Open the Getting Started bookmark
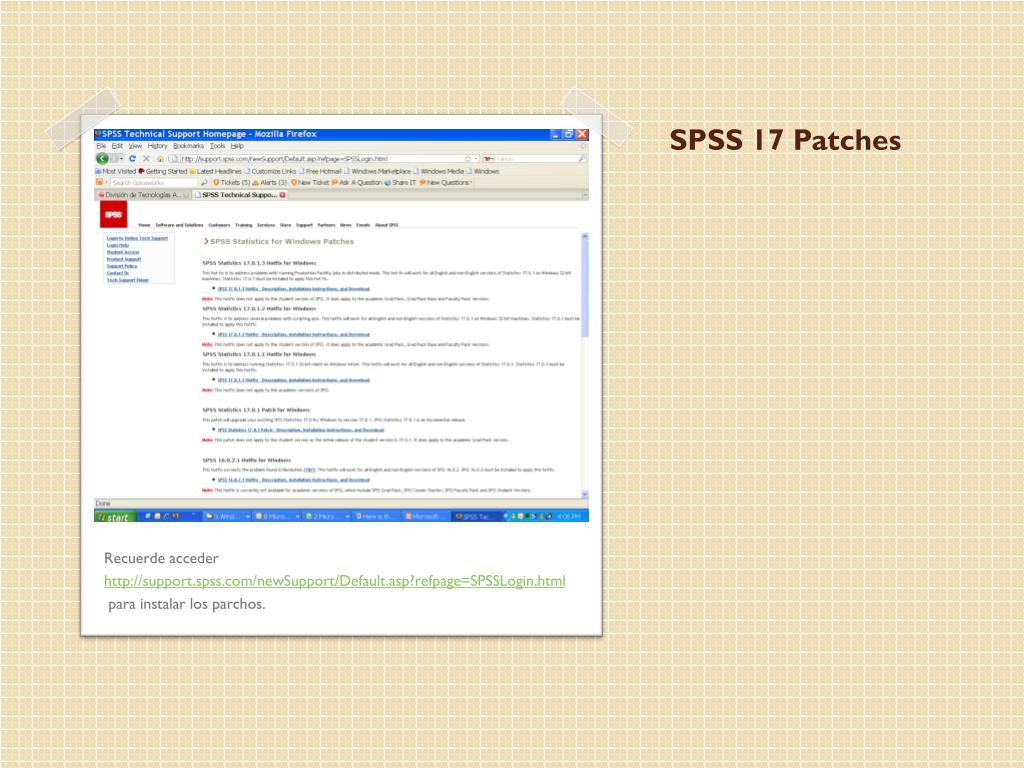 pyautogui.click(x=163, y=171)
